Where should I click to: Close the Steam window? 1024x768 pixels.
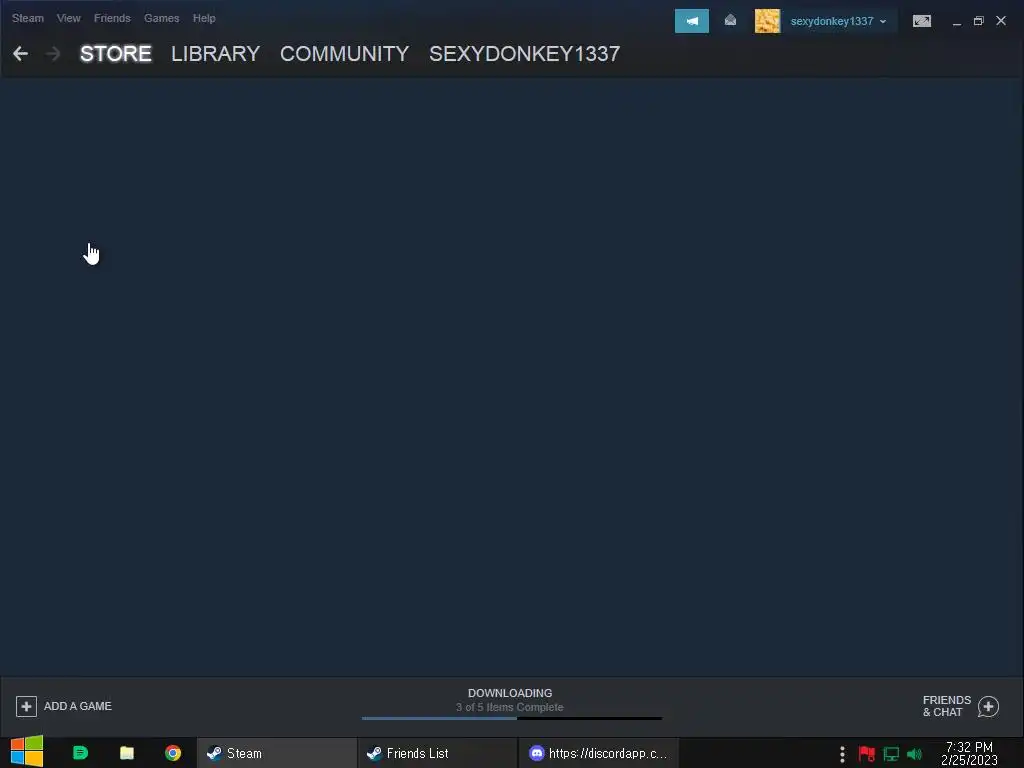[x=1000, y=21]
